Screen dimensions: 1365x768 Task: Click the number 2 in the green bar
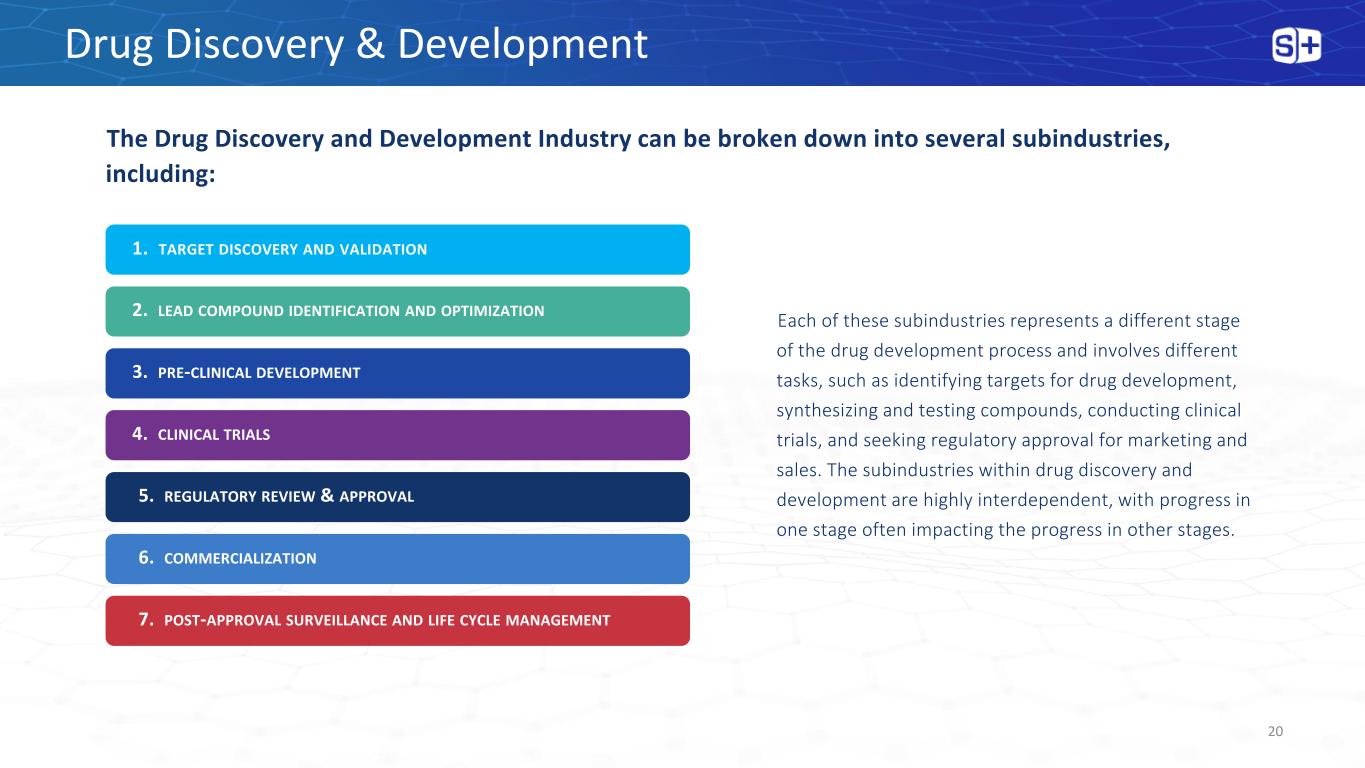pyautogui.click(x=139, y=311)
